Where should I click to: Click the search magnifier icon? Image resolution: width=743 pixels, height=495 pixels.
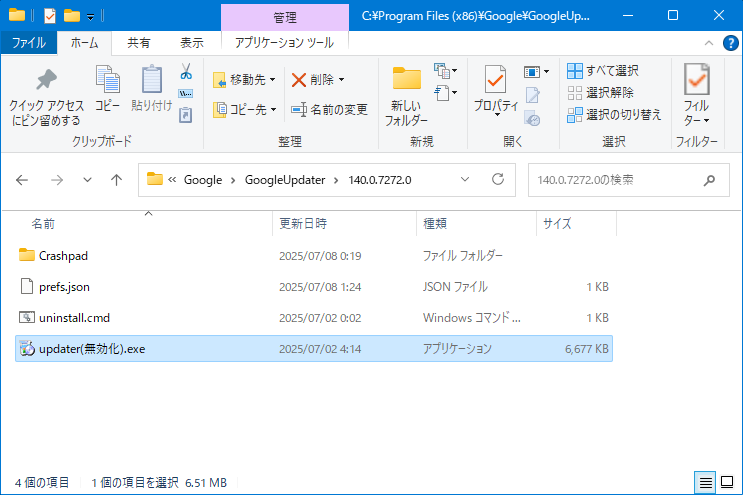point(709,180)
